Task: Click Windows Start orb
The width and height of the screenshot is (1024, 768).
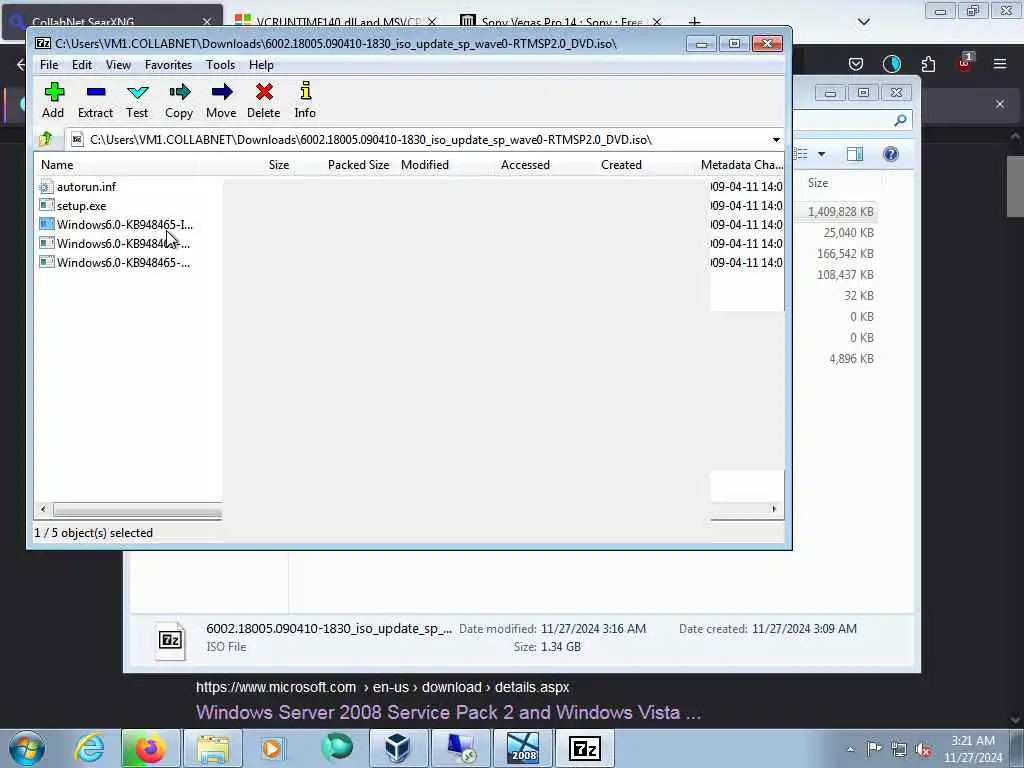Action: [x=27, y=748]
